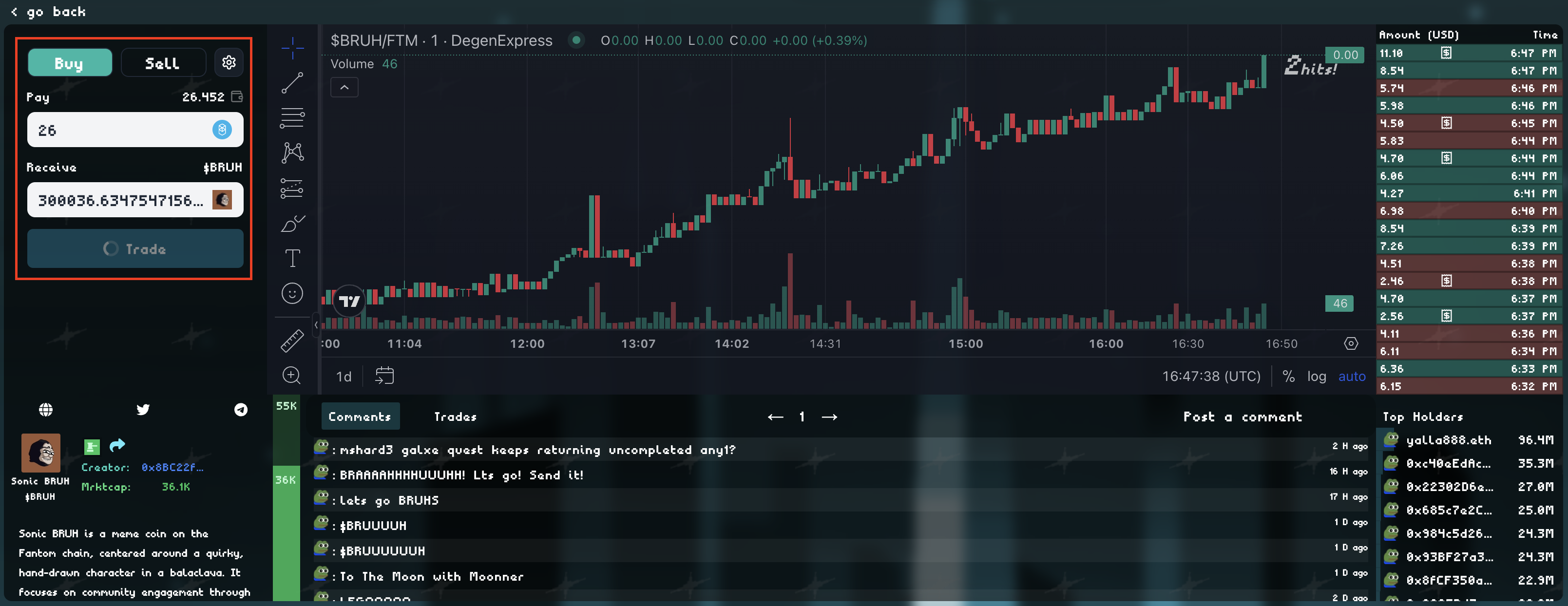Select the brush drawing tool
This screenshot has height=606, width=1568.
pos(292,224)
